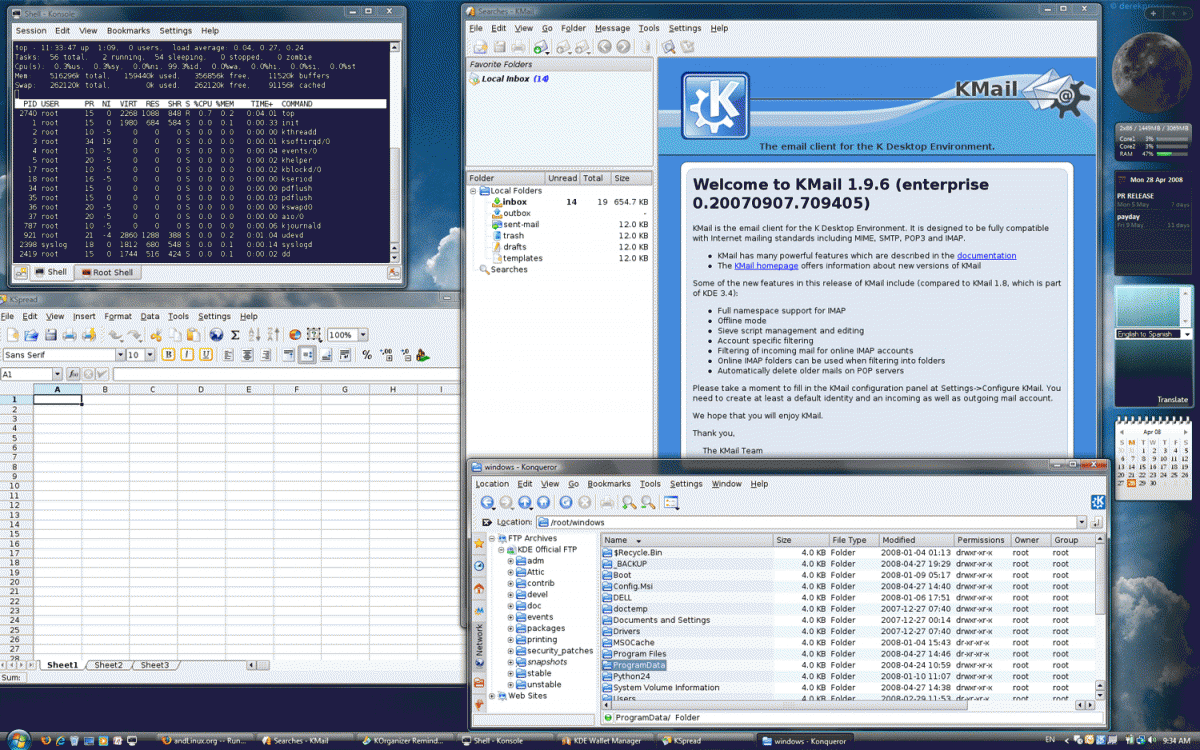Collapse the KDE Official FTP tree node
Image resolution: width=1200 pixels, height=750 pixels.
coord(502,550)
